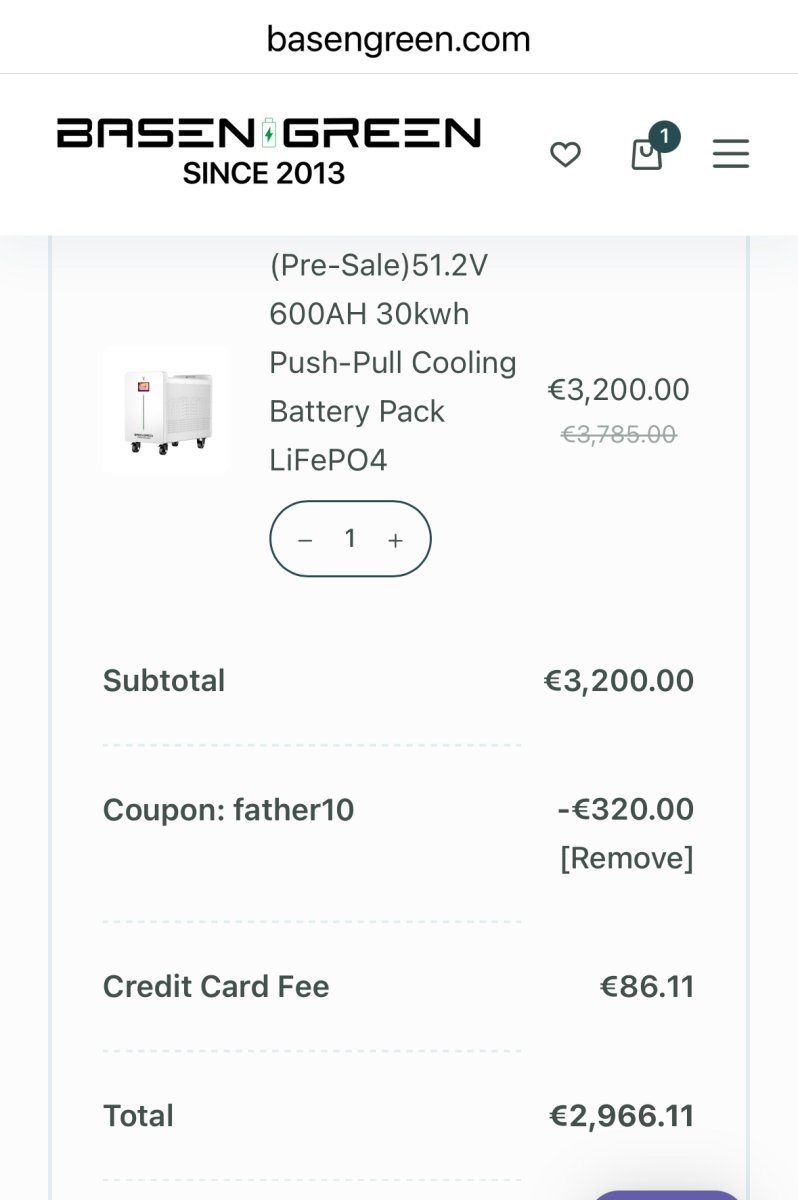The image size is (798, 1200).
Task: Increase quantity with the plus button
Action: [395, 540]
